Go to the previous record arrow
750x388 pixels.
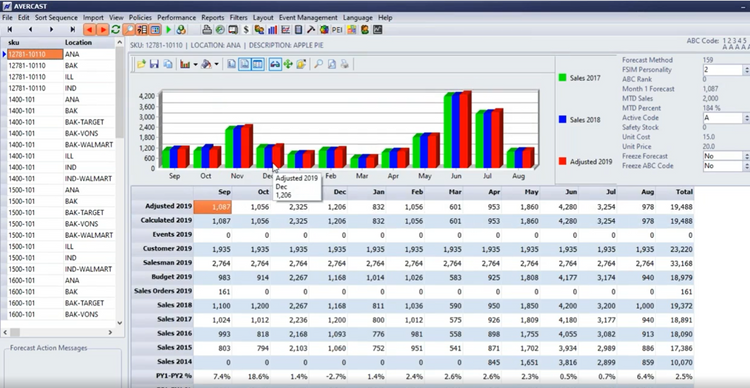pyautogui.click(x=30, y=30)
